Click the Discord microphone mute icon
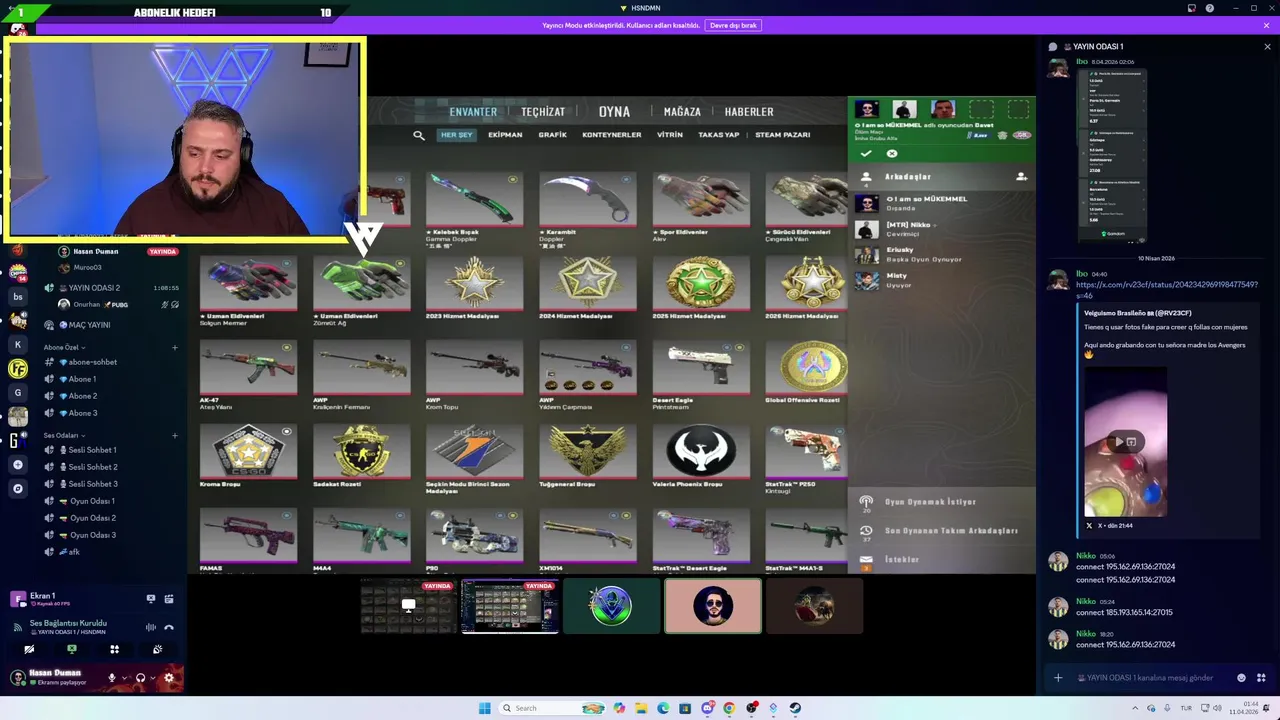Viewport: 1280px width, 720px height. [112, 677]
